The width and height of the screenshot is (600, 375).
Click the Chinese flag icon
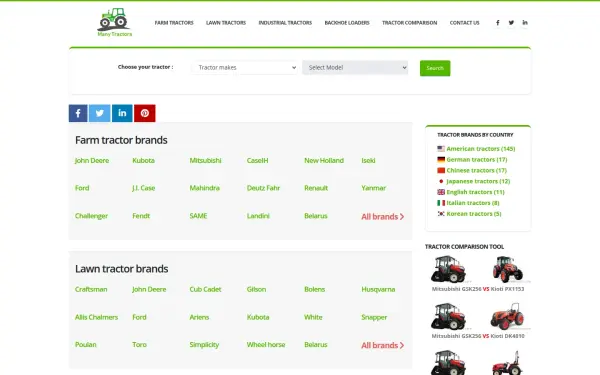tap(441, 170)
